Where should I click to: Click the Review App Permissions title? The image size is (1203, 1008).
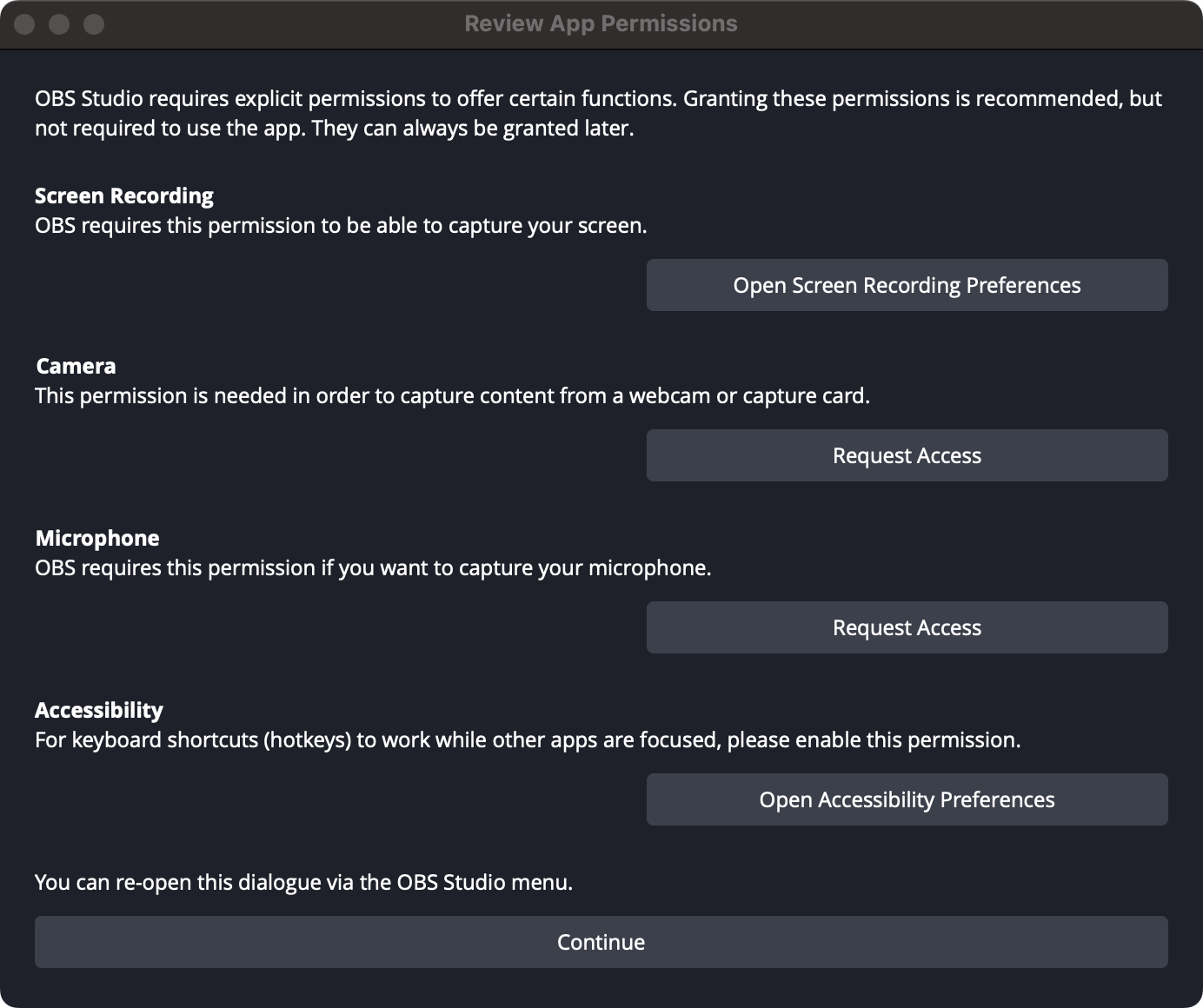point(601,23)
